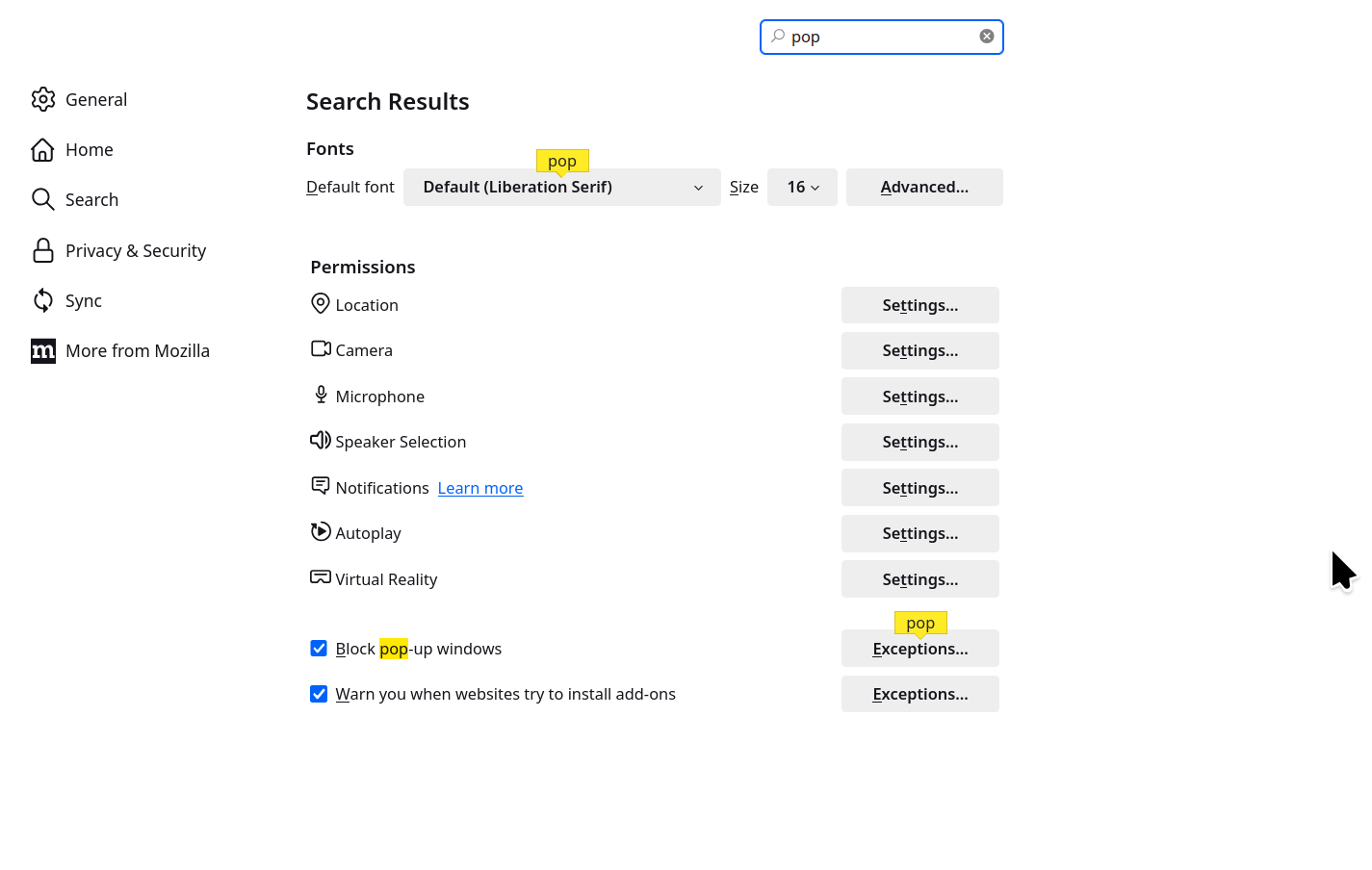Click the Location pin icon
1372x870 pixels.
[321, 304]
